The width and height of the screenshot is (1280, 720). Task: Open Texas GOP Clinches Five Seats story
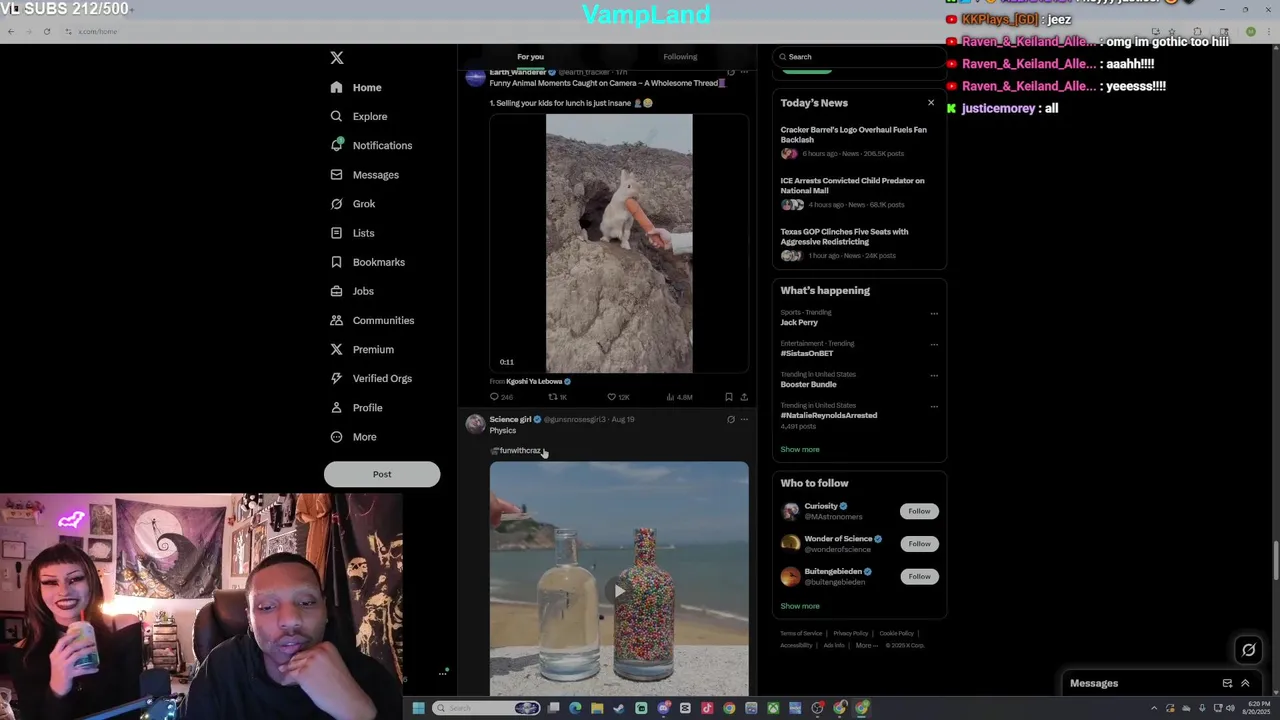tap(845, 237)
